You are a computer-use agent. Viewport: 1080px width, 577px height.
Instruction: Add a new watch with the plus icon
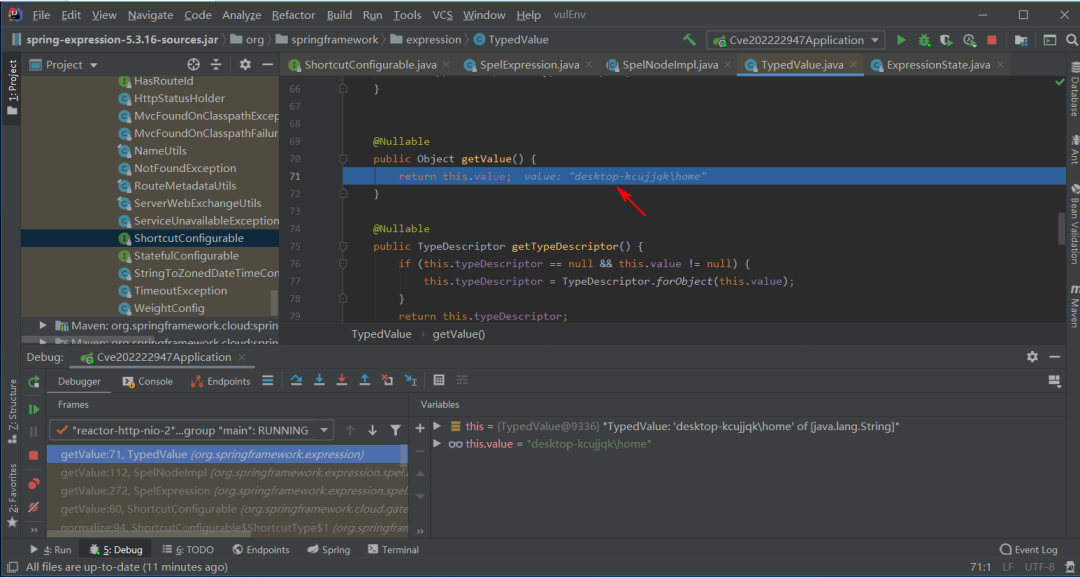click(419, 428)
